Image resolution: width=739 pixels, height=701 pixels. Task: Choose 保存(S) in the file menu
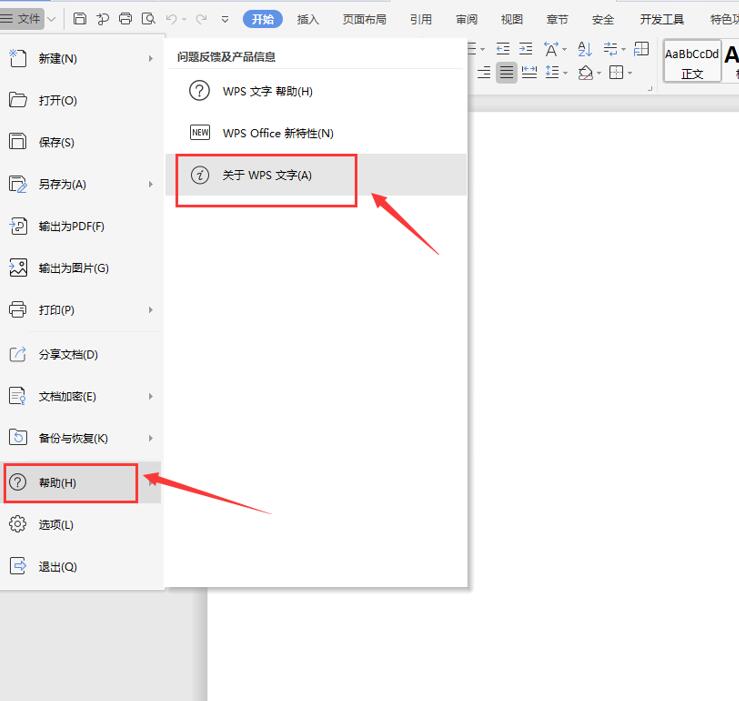click(x=81, y=142)
